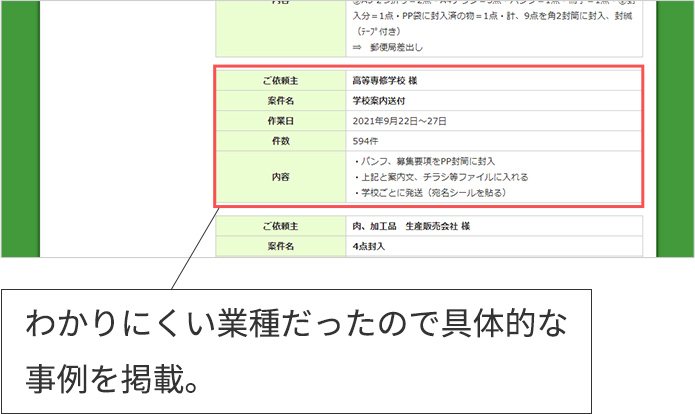Select the project name 4点封入
The height and width of the screenshot is (414, 695).
(369, 246)
